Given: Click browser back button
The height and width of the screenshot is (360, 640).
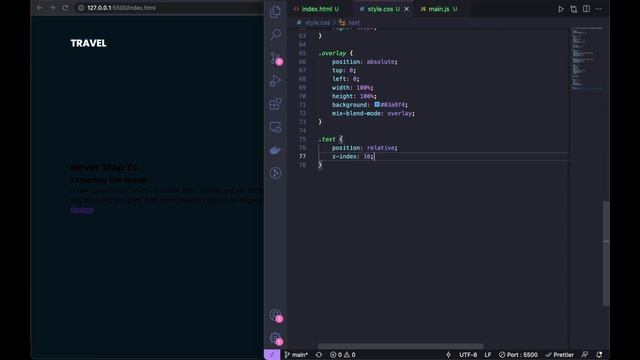Looking at the screenshot, I should click(x=40, y=8).
